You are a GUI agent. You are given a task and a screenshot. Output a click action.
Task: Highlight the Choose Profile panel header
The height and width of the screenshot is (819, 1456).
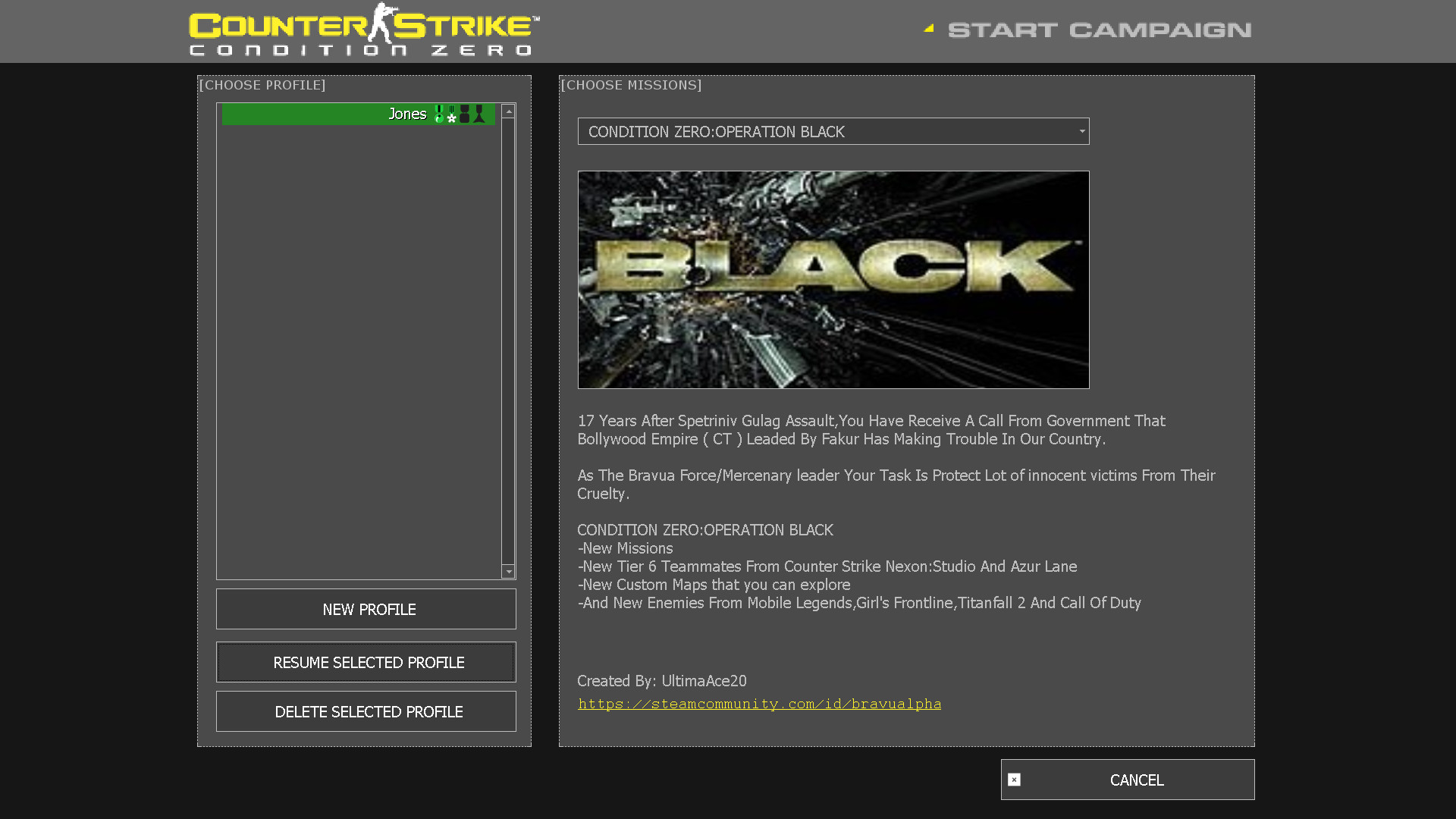pyautogui.click(x=262, y=85)
